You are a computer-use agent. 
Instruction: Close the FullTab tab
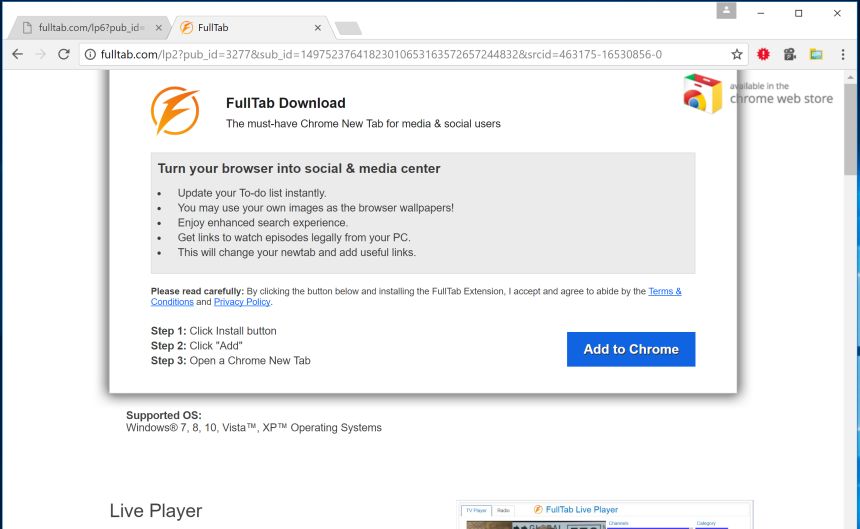pos(319,27)
